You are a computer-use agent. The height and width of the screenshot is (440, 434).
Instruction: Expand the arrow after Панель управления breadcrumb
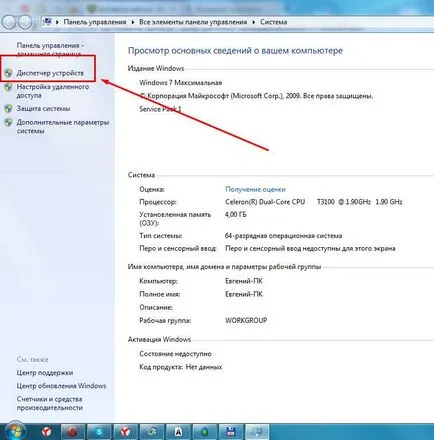pos(133,22)
